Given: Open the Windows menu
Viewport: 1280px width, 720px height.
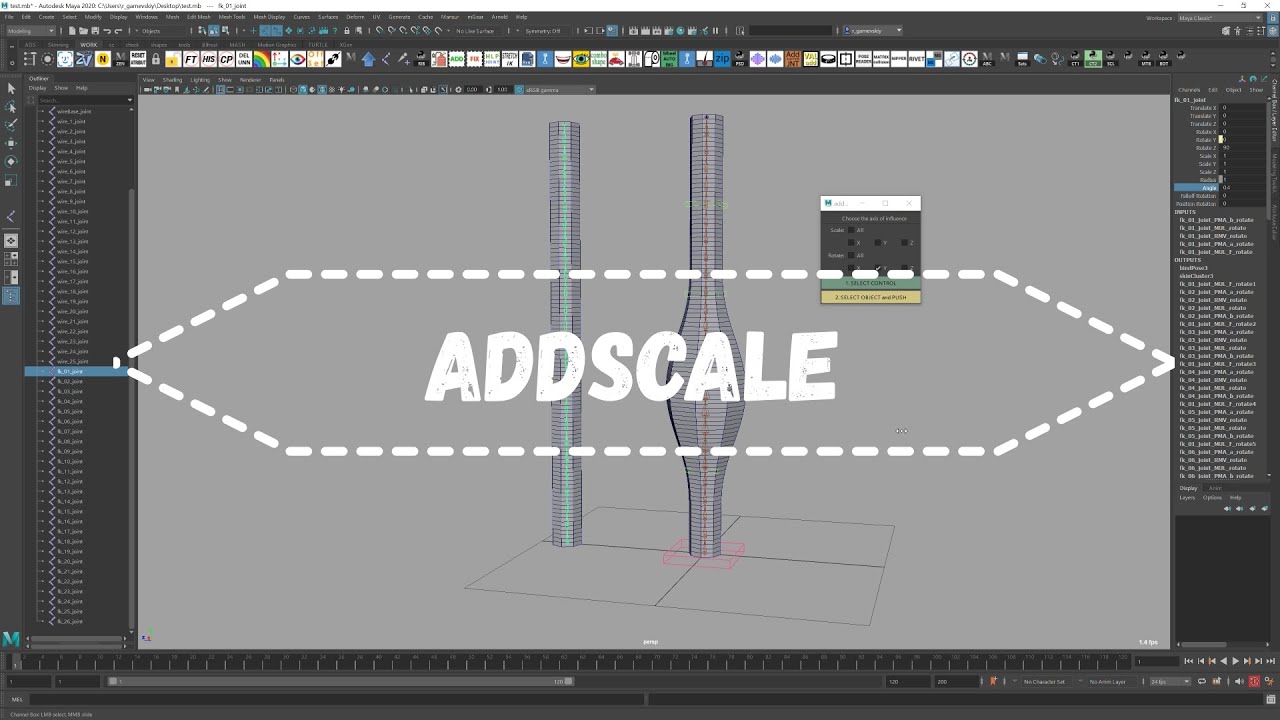Looking at the screenshot, I should tap(146, 17).
